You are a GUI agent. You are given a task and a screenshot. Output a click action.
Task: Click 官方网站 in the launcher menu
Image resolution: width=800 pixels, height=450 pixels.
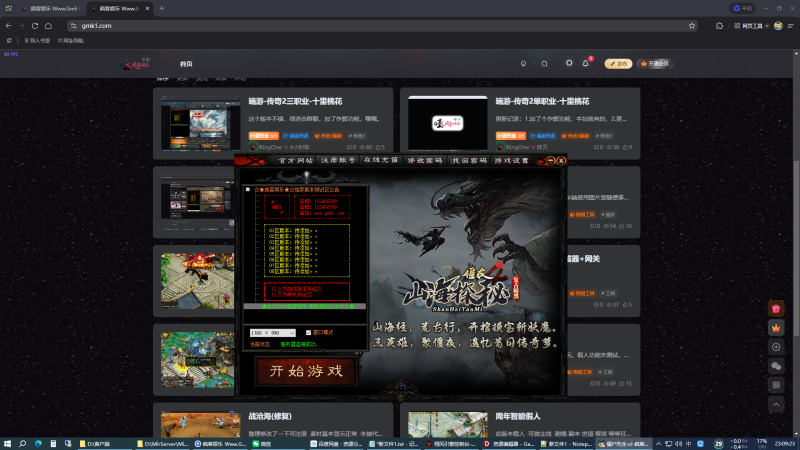click(295, 161)
